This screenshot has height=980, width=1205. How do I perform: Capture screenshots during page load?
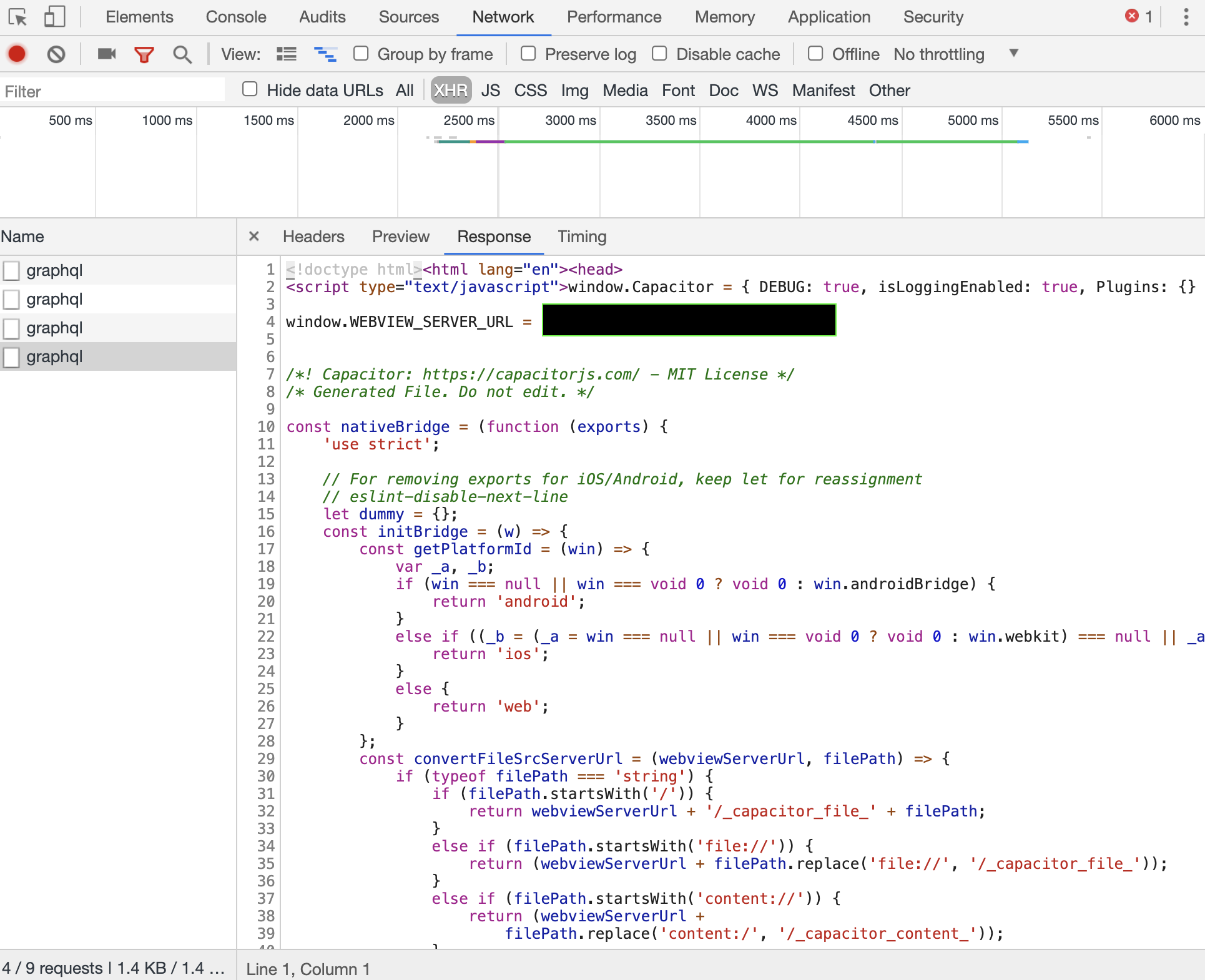click(106, 54)
